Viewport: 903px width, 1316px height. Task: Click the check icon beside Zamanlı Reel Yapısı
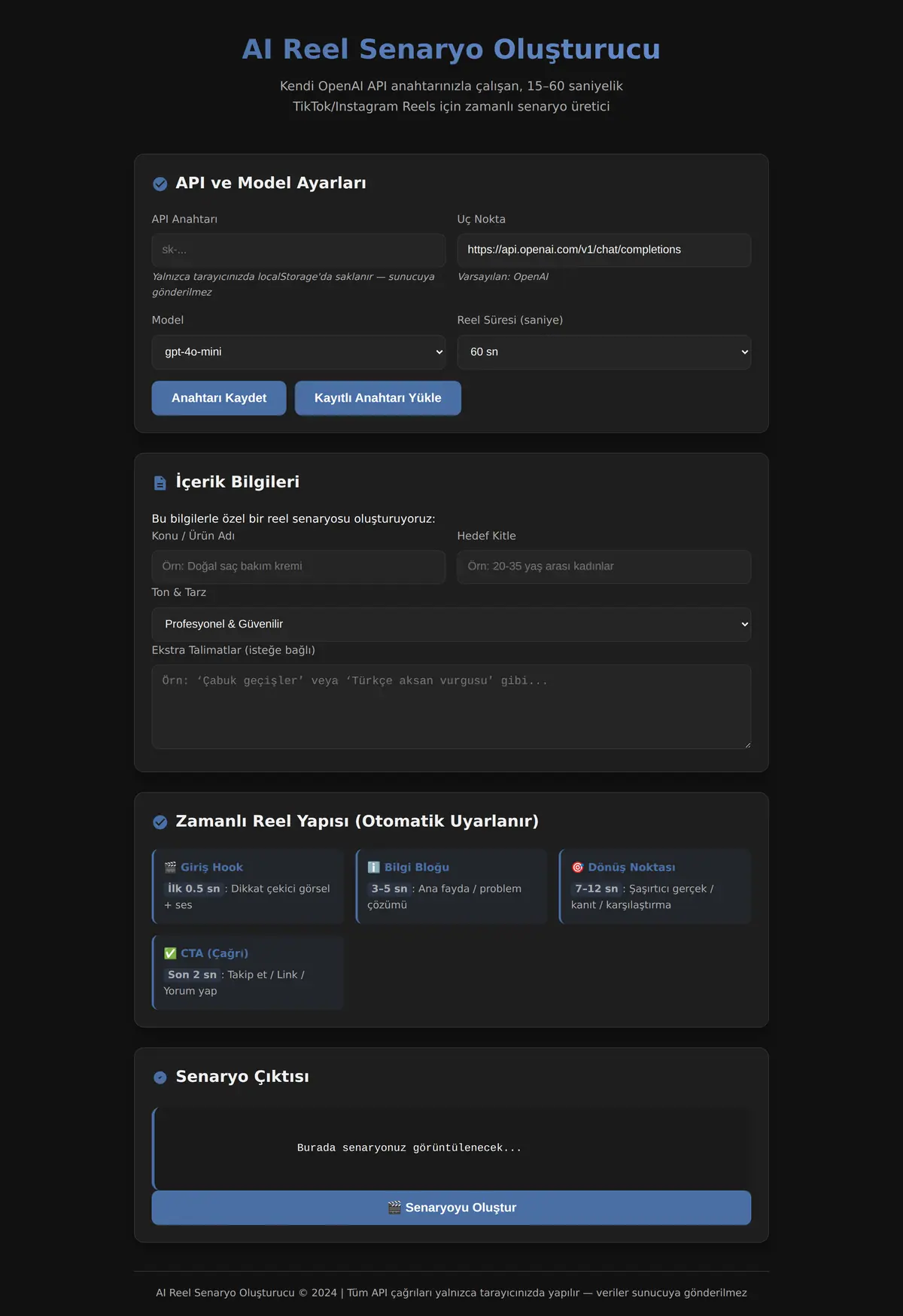pyautogui.click(x=160, y=822)
